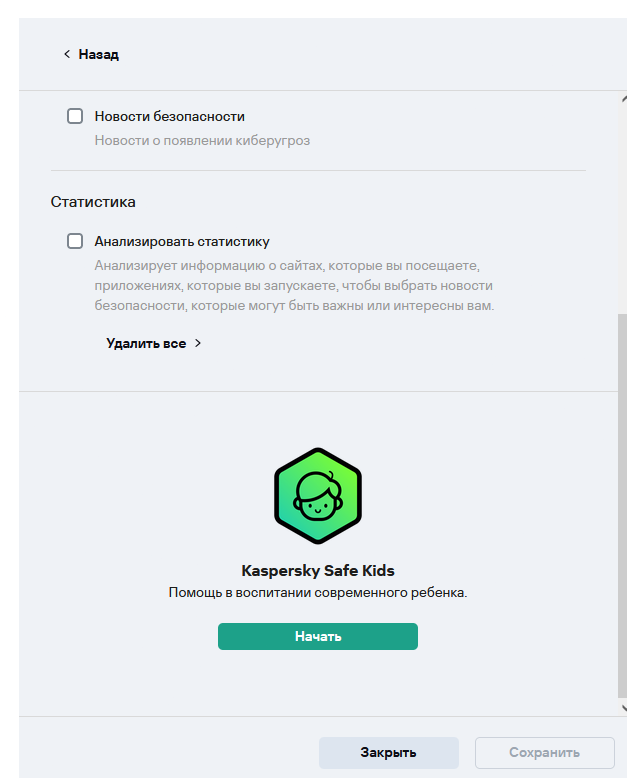Open the "Удалить все" link

(146, 343)
